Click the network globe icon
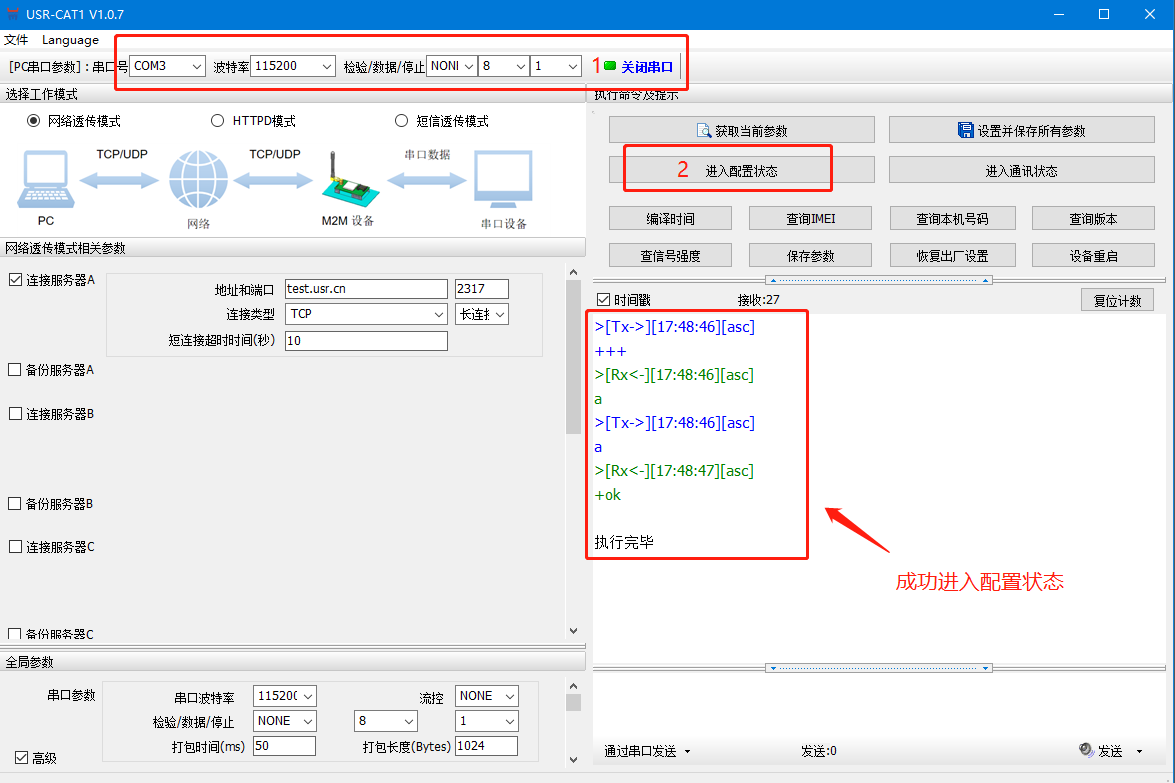This screenshot has width=1175, height=783. tap(198, 180)
